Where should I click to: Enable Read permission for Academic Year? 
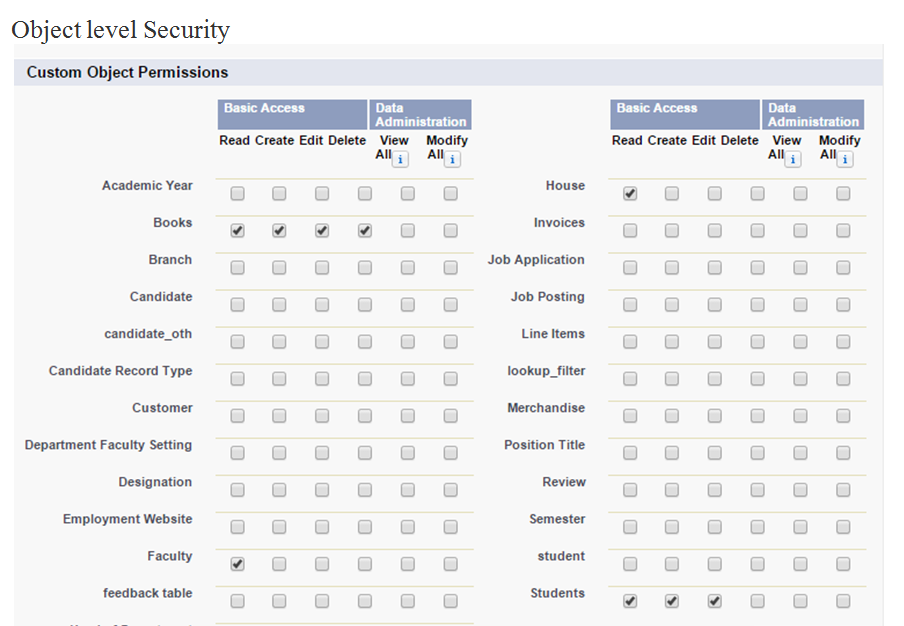click(x=237, y=194)
